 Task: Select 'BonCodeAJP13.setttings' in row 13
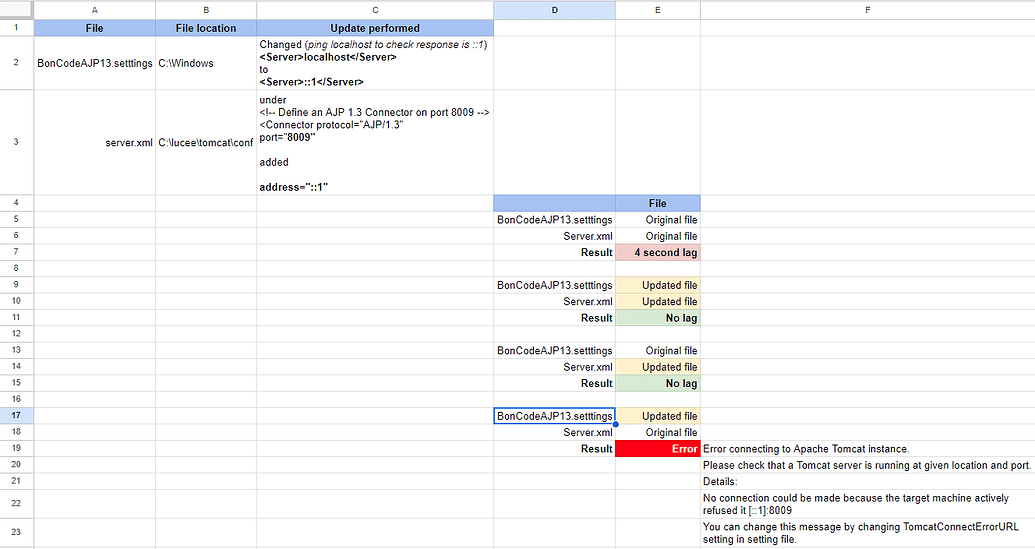coord(554,350)
